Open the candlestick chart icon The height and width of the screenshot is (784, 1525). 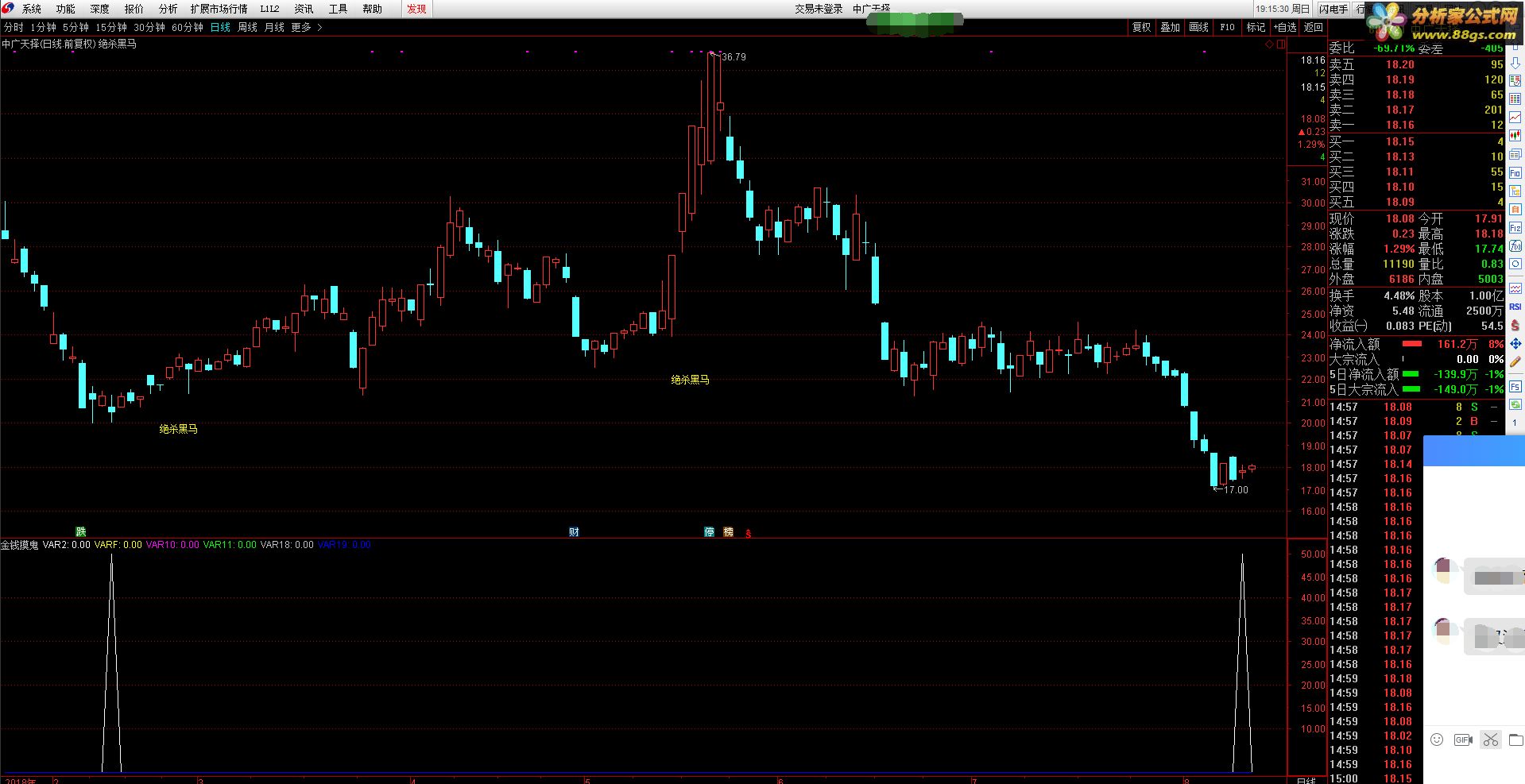(x=1515, y=136)
